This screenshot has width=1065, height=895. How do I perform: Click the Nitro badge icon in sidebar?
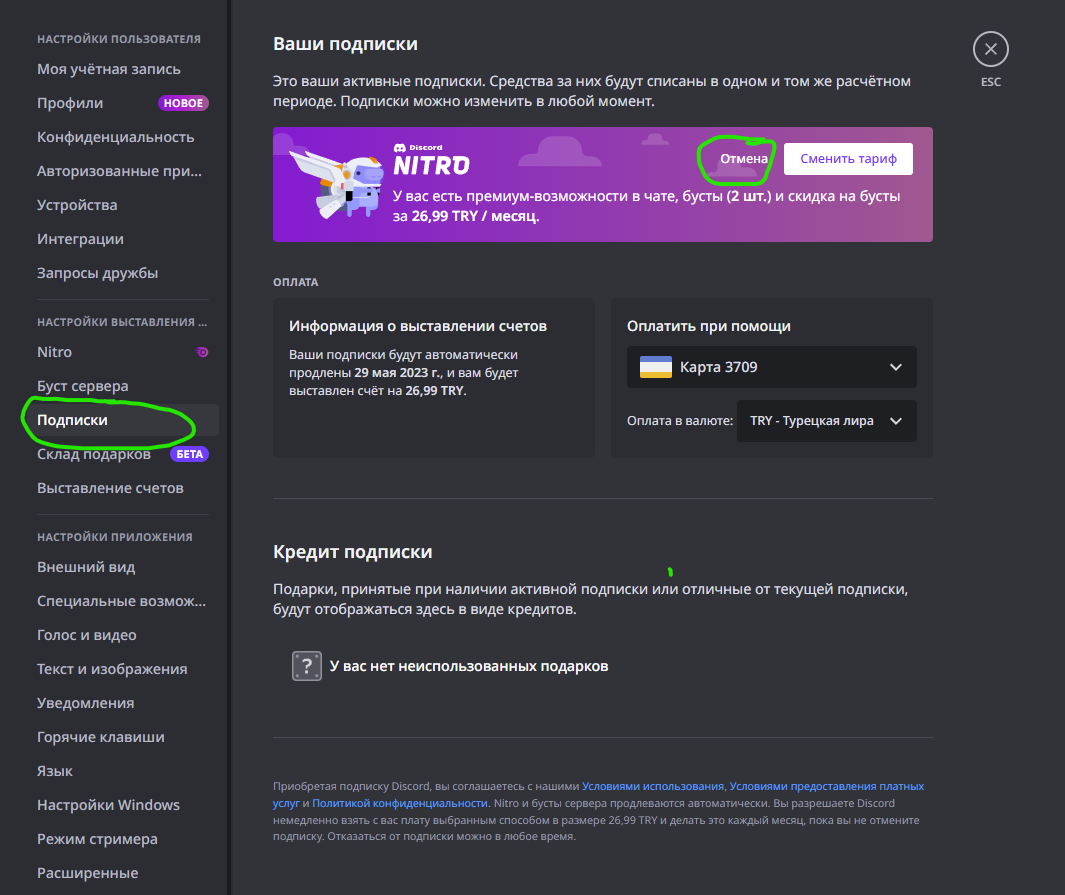pyautogui.click(x=202, y=352)
